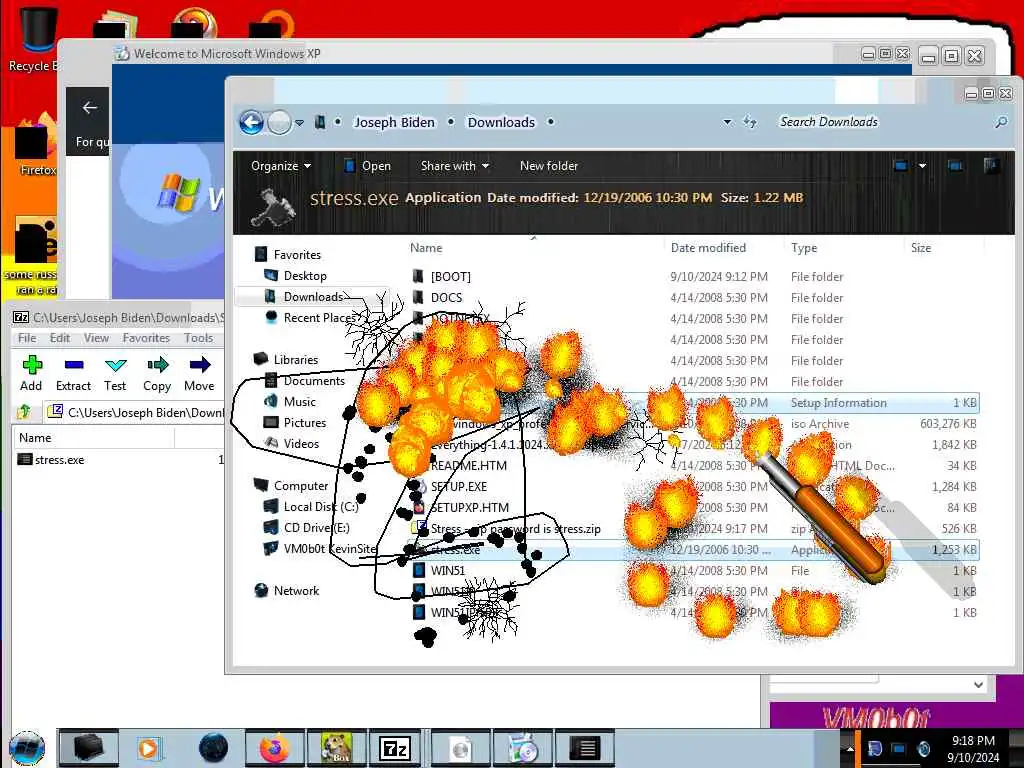Toggle the preview pane icon

click(x=955, y=166)
